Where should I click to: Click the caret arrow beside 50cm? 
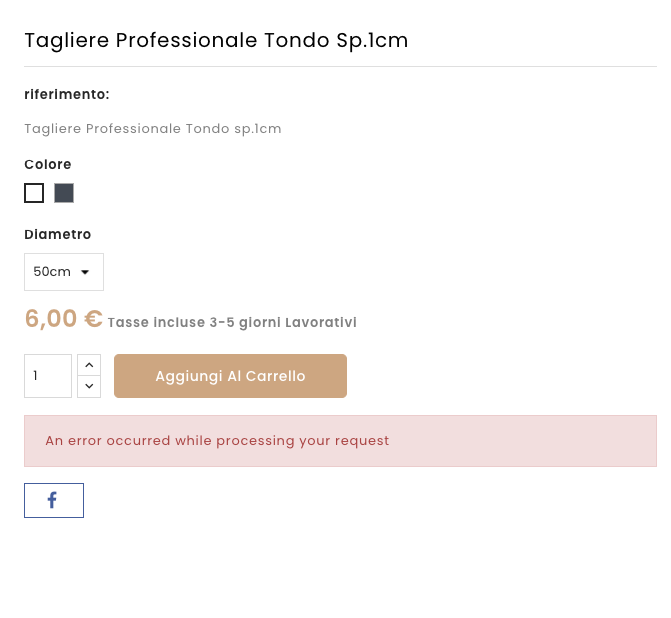(x=85, y=272)
